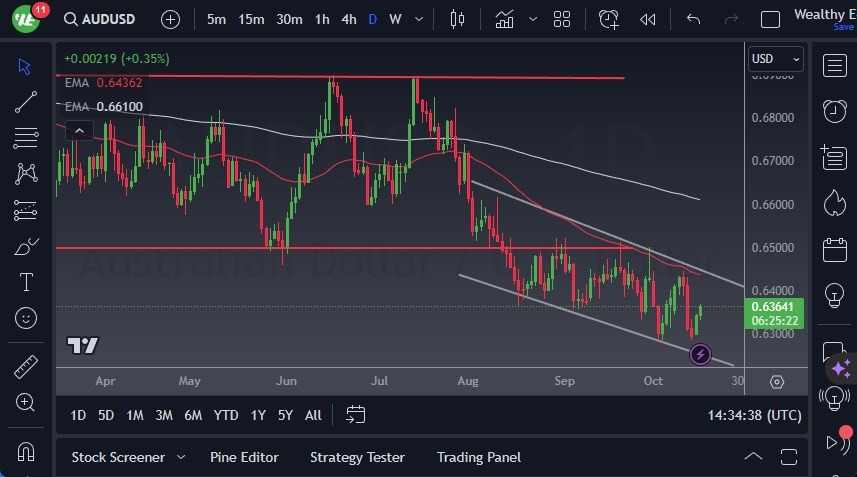Image resolution: width=857 pixels, height=477 pixels.
Task: Open chart settings gear icon
Action: click(x=777, y=381)
